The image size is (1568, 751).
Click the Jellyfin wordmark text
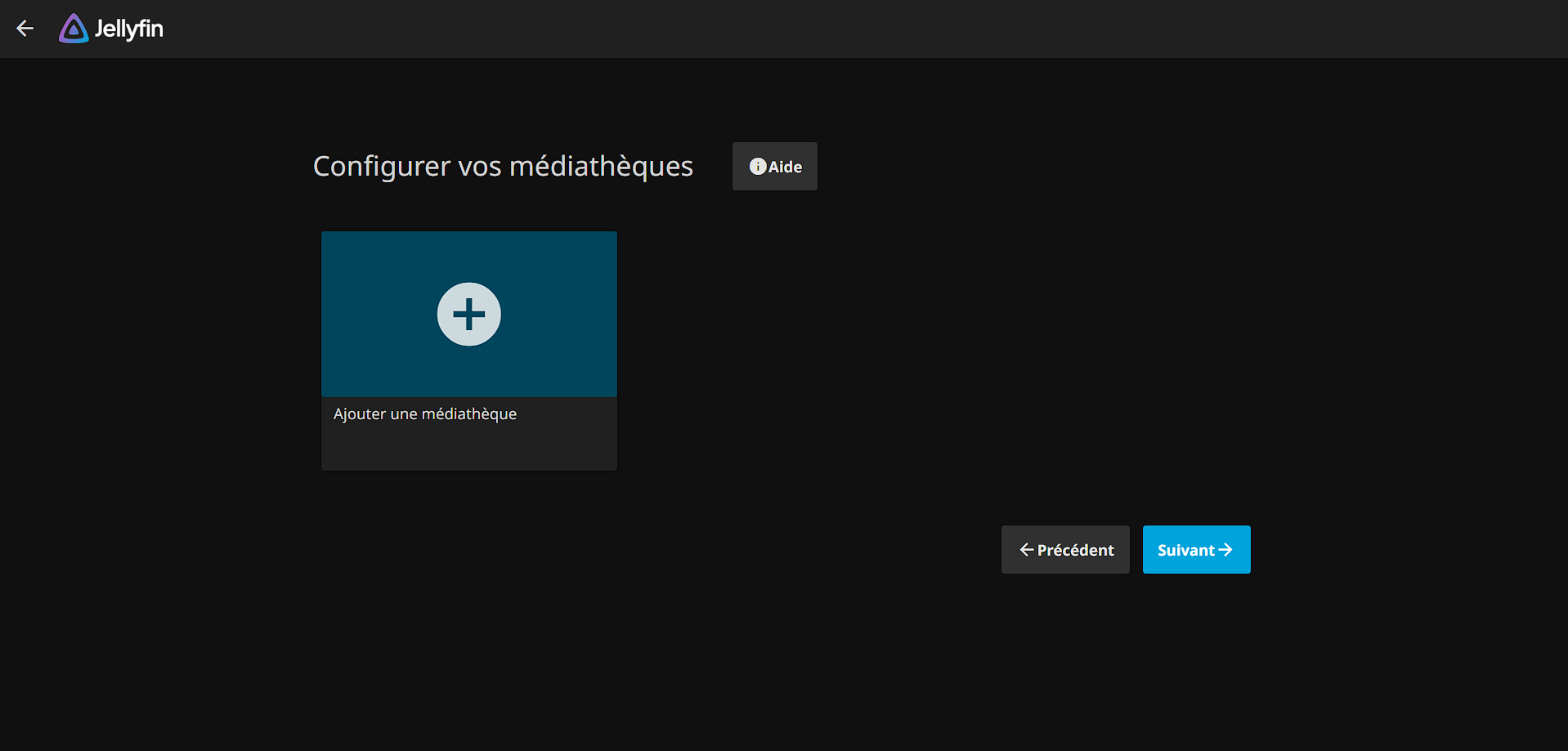tap(128, 29)
